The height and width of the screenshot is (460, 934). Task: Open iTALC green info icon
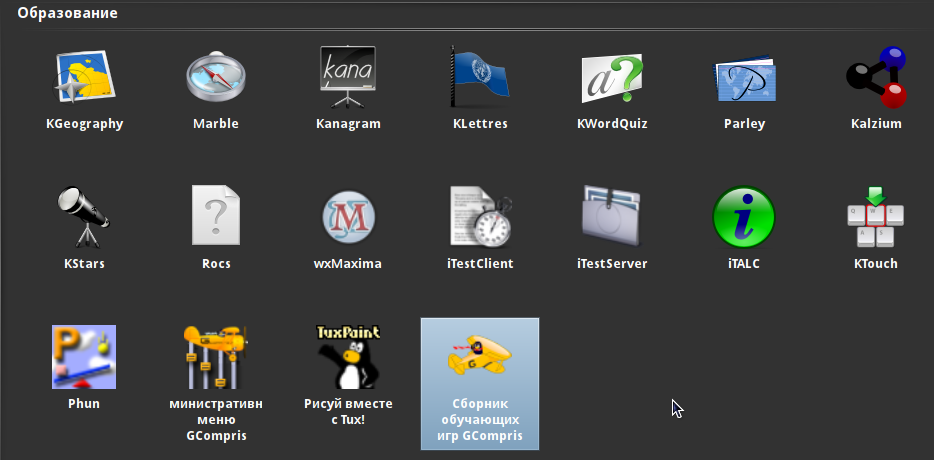pos(744,217)
